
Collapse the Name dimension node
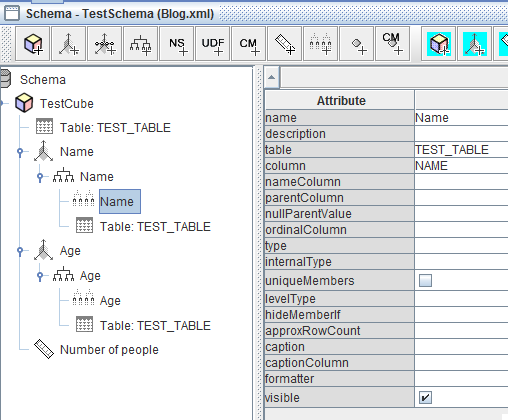pyautogui.click(x=20, y=152)
